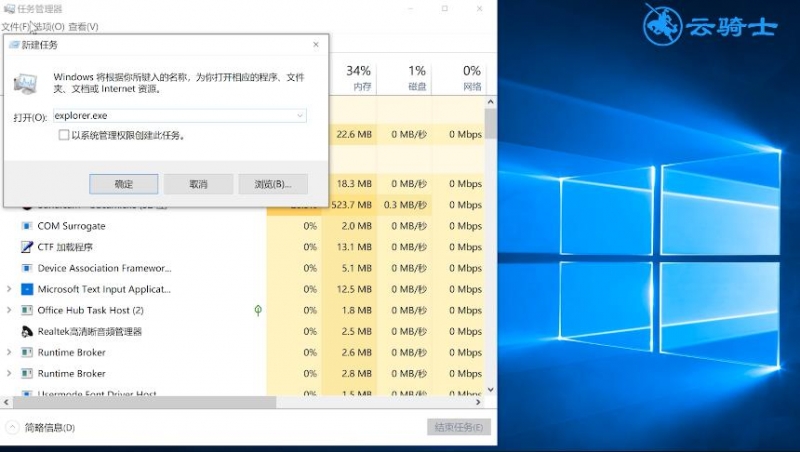Click the vertical scrollbar up arrow

tap(490, 102)
